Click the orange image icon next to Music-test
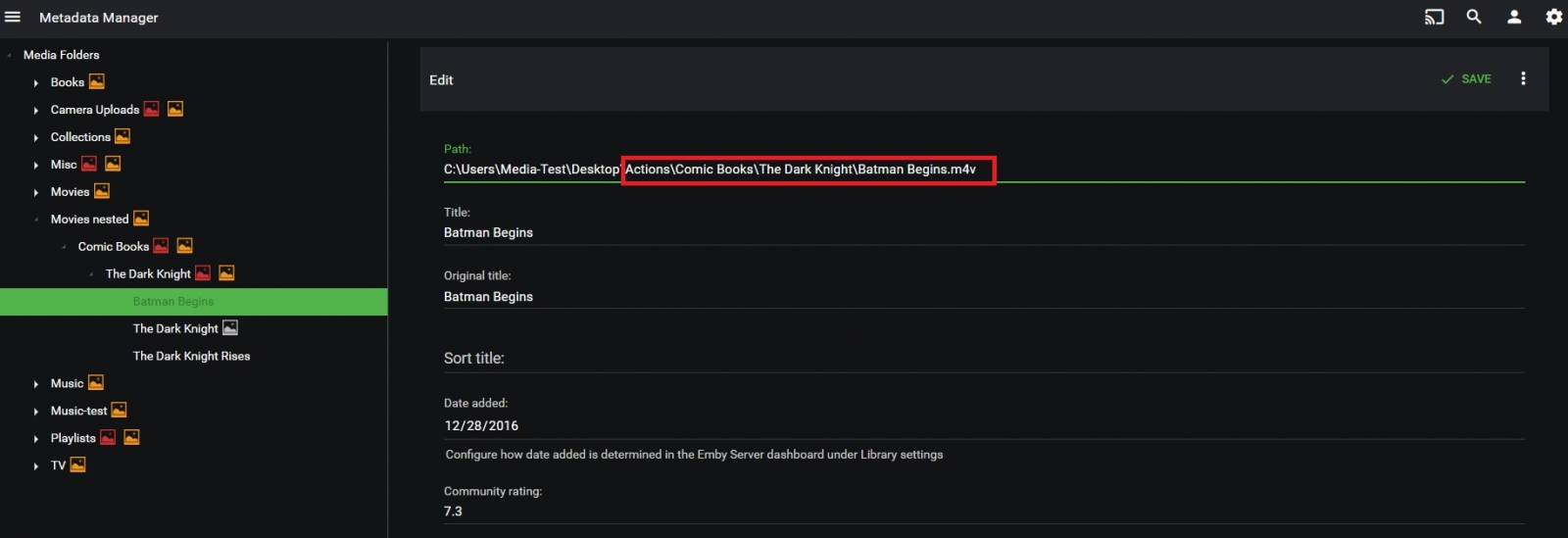Screen dimensions: 1568x538 120,411
